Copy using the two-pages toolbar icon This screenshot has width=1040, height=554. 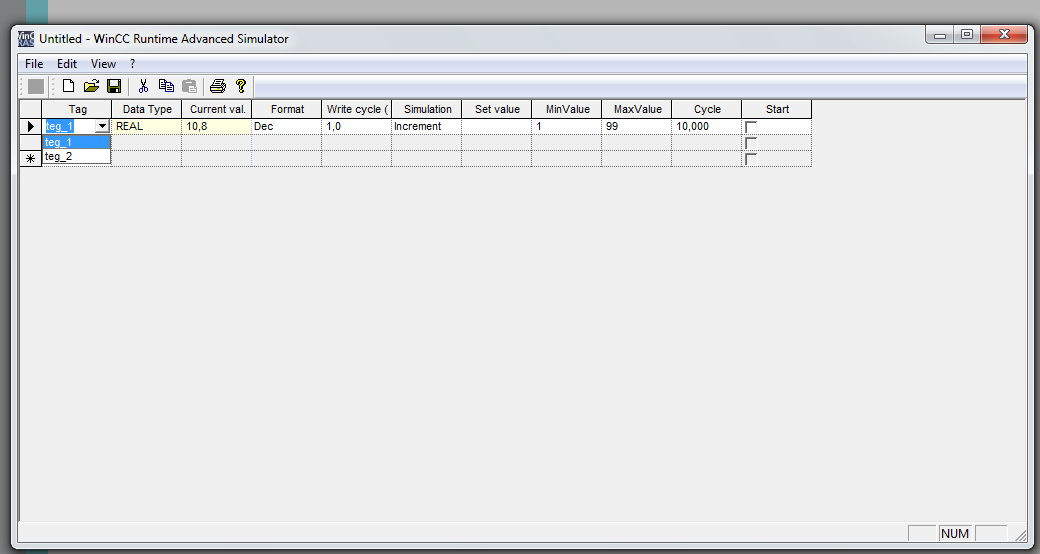tap(166, 86)
